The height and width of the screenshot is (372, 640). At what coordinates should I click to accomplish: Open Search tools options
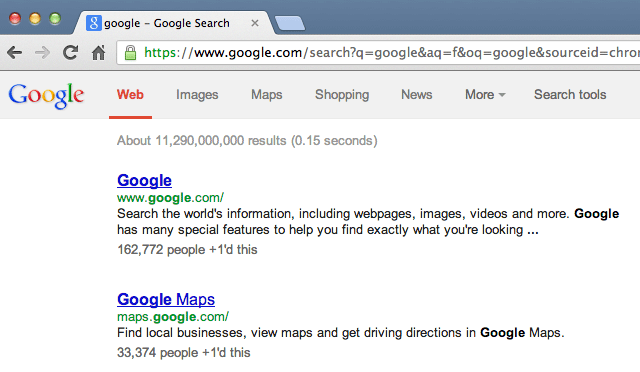570,95
